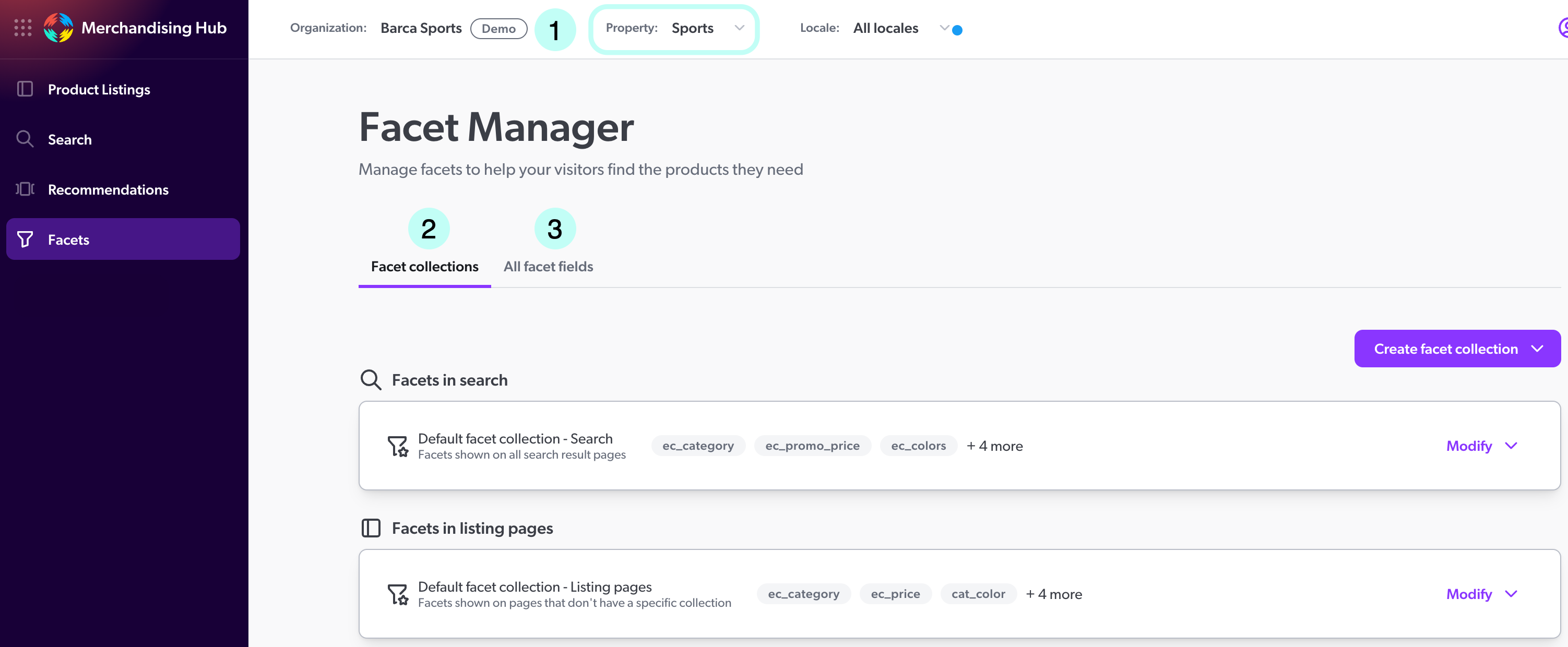This screenshot has height=647, width=1568.
Task: Expand the Create facet collection arrow
Action: (1538, 349)
